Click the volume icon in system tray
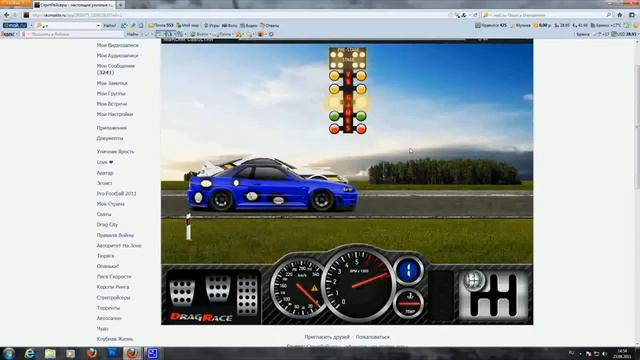This screenshot has height=360, width=640. [x=604, y=354]
